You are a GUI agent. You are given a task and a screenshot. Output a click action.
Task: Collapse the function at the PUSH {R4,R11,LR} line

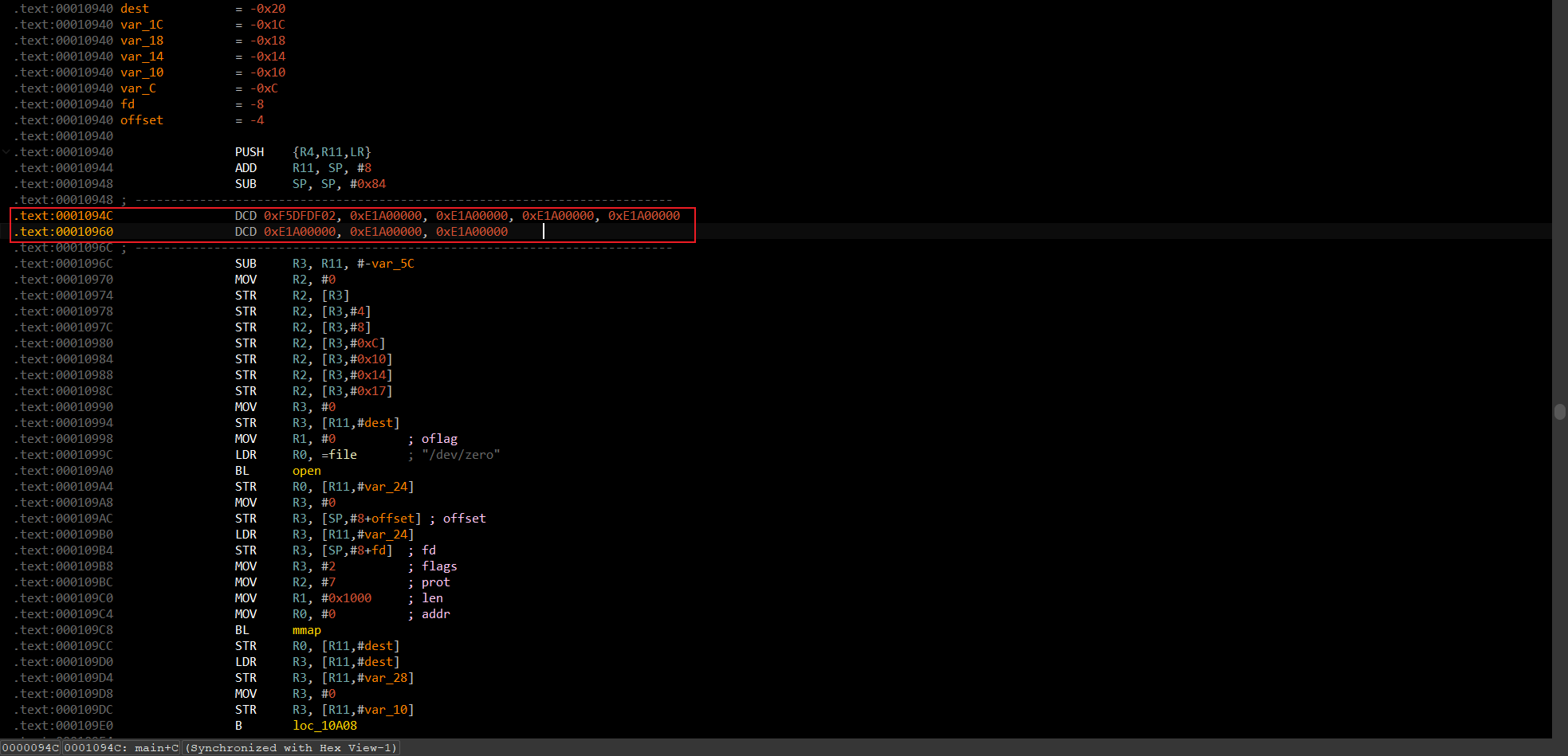pyautogui.click(x=6, y=151)
